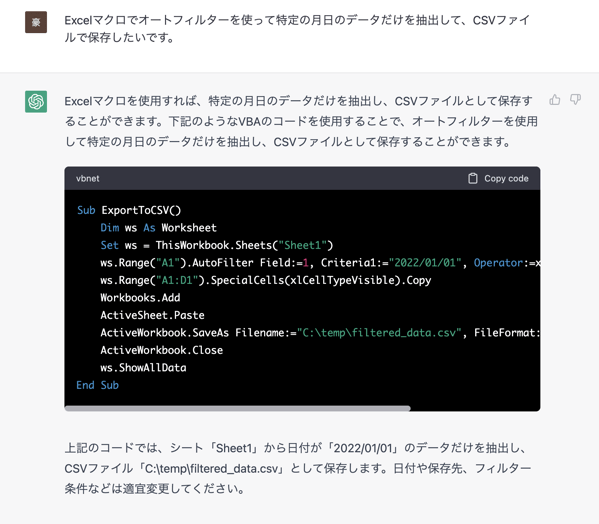Click the explanation paragraph below the code block
599x524 pixels.
pos(298,468)
